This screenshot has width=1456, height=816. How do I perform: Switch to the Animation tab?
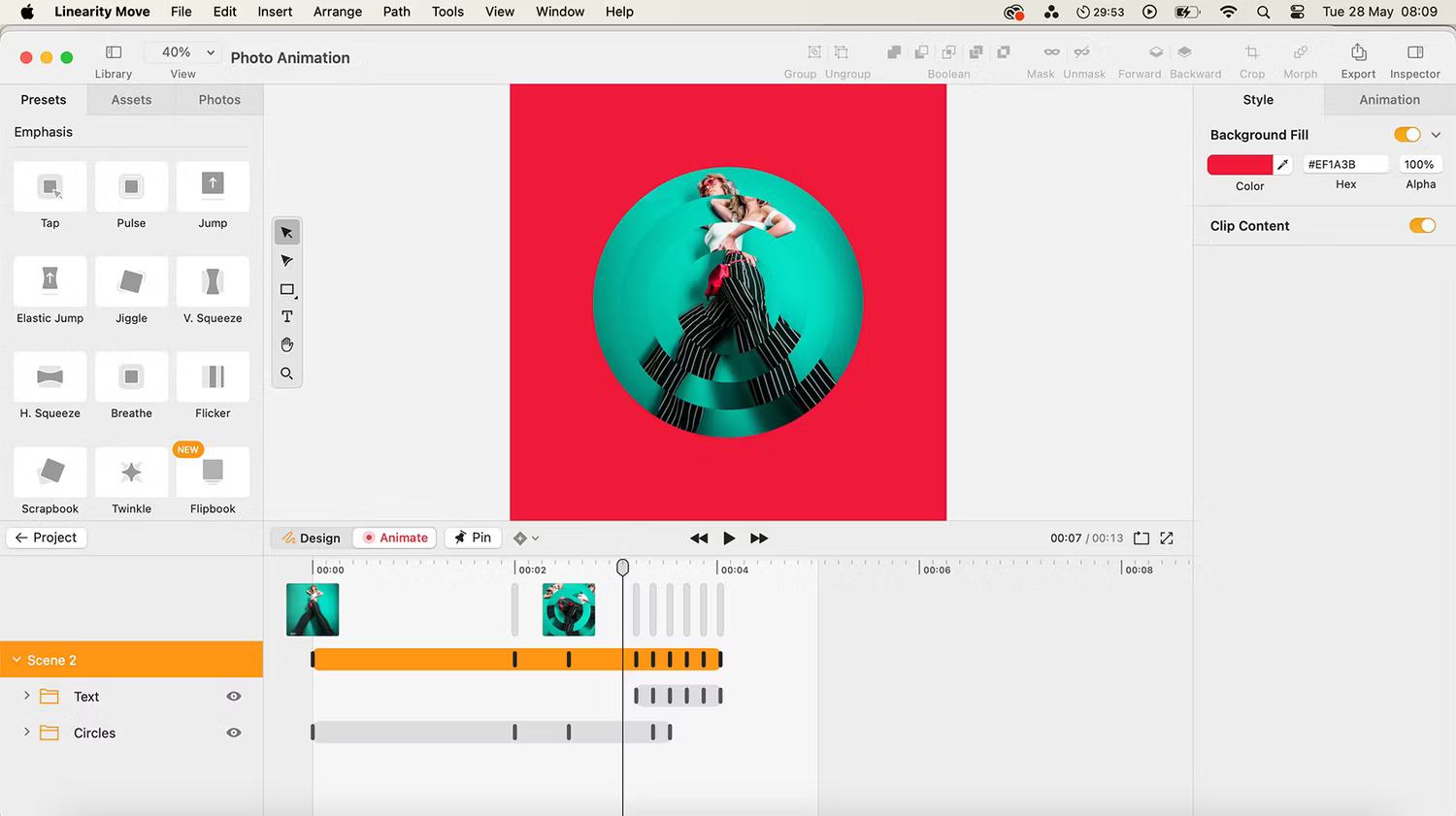1388,99
